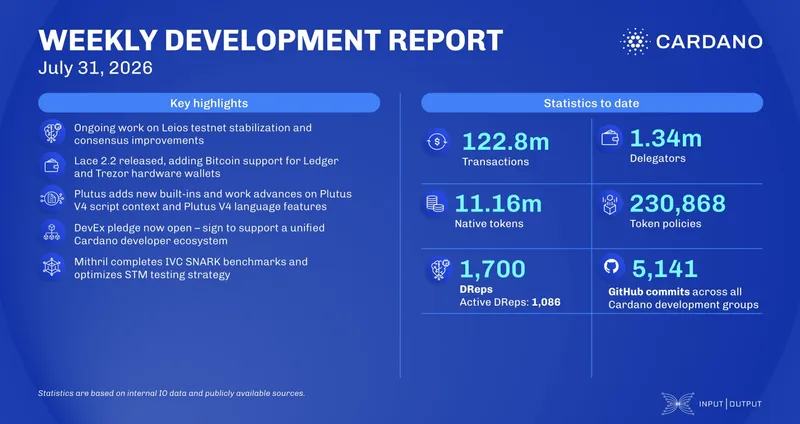This screenshot has width=800, height=424.
Task: Click the Lace 2.2 wallet highlight icon
Action: click(x=52, y=165)
